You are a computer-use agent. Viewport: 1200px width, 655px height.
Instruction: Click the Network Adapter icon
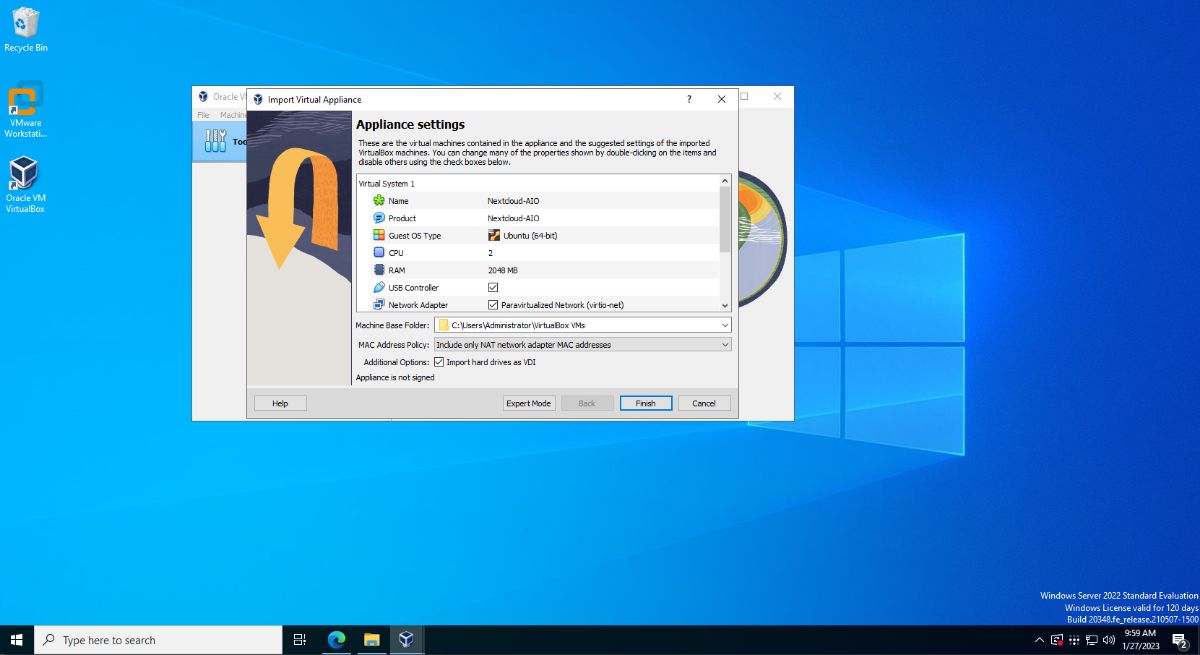point(379,305)
